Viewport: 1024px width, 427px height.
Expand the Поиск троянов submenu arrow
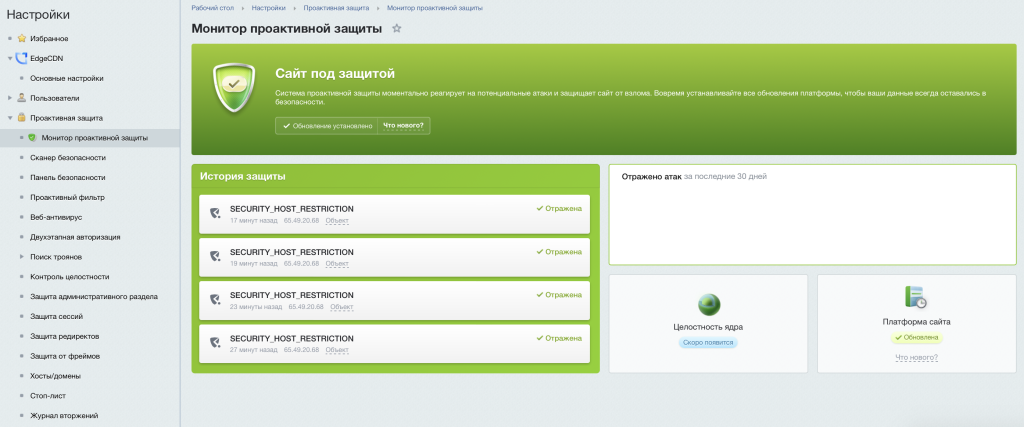tap(22, 257)
